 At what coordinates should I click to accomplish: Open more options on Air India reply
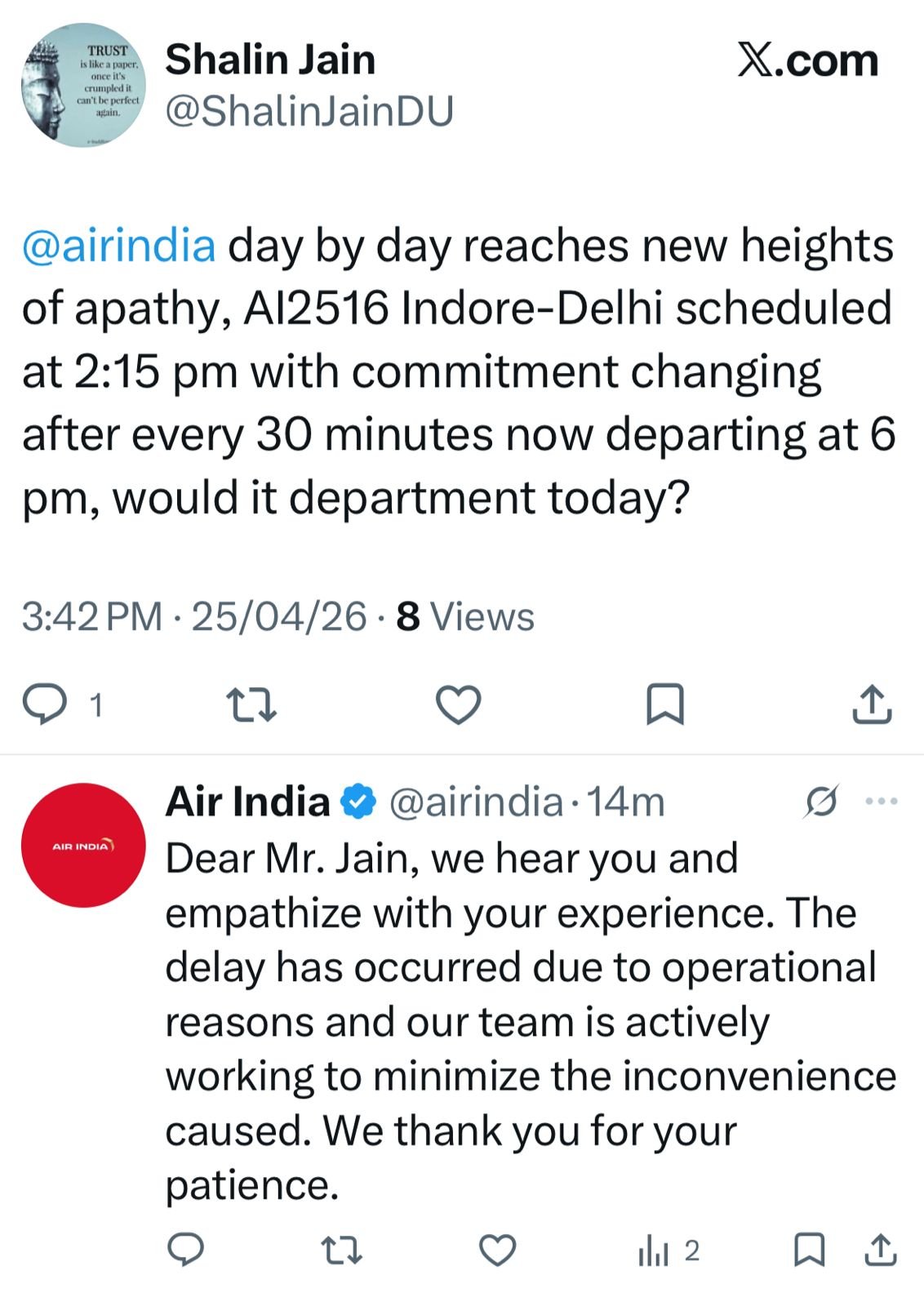(x=882, y=802)
